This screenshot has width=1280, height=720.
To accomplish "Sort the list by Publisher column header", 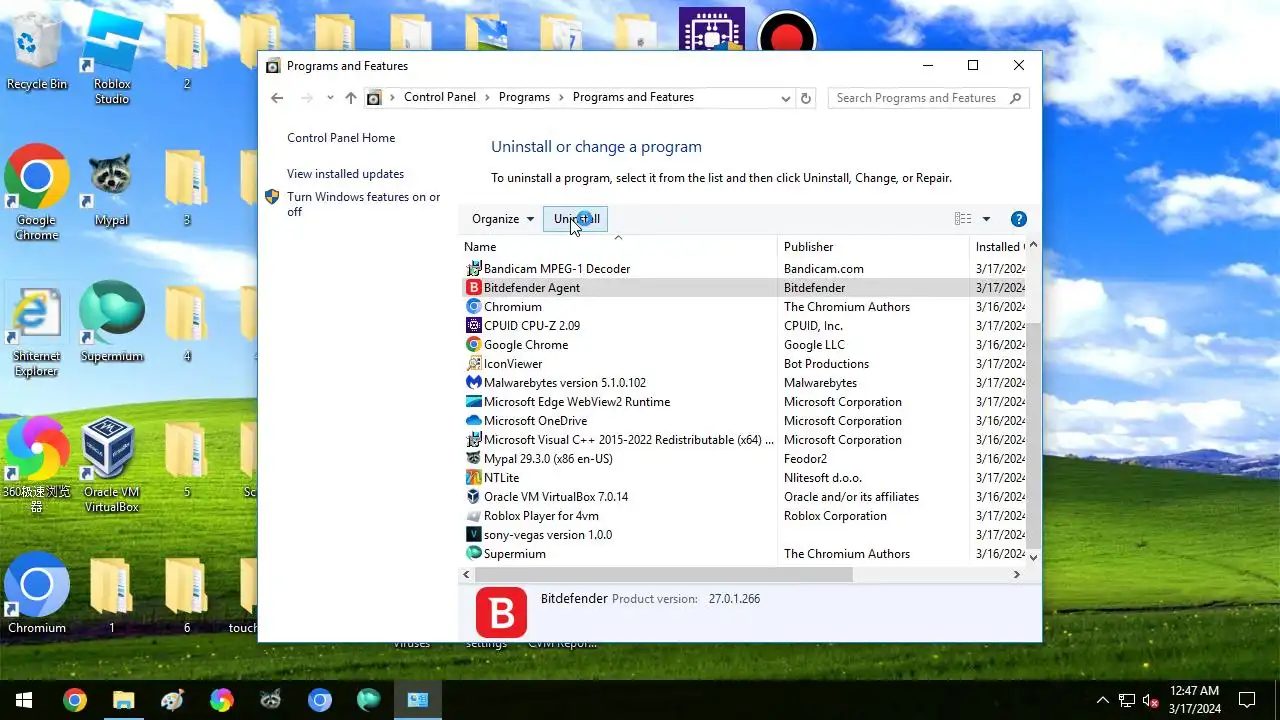I will (873, 246).
